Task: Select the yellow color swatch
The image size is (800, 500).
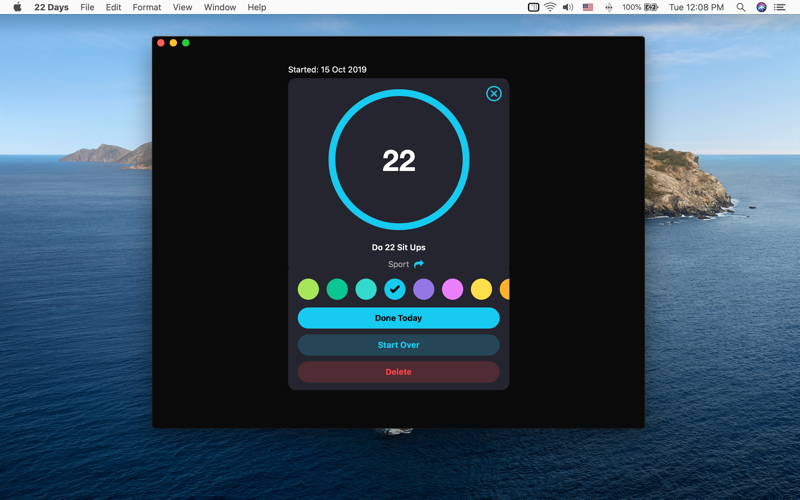Action: pos(481,289)
